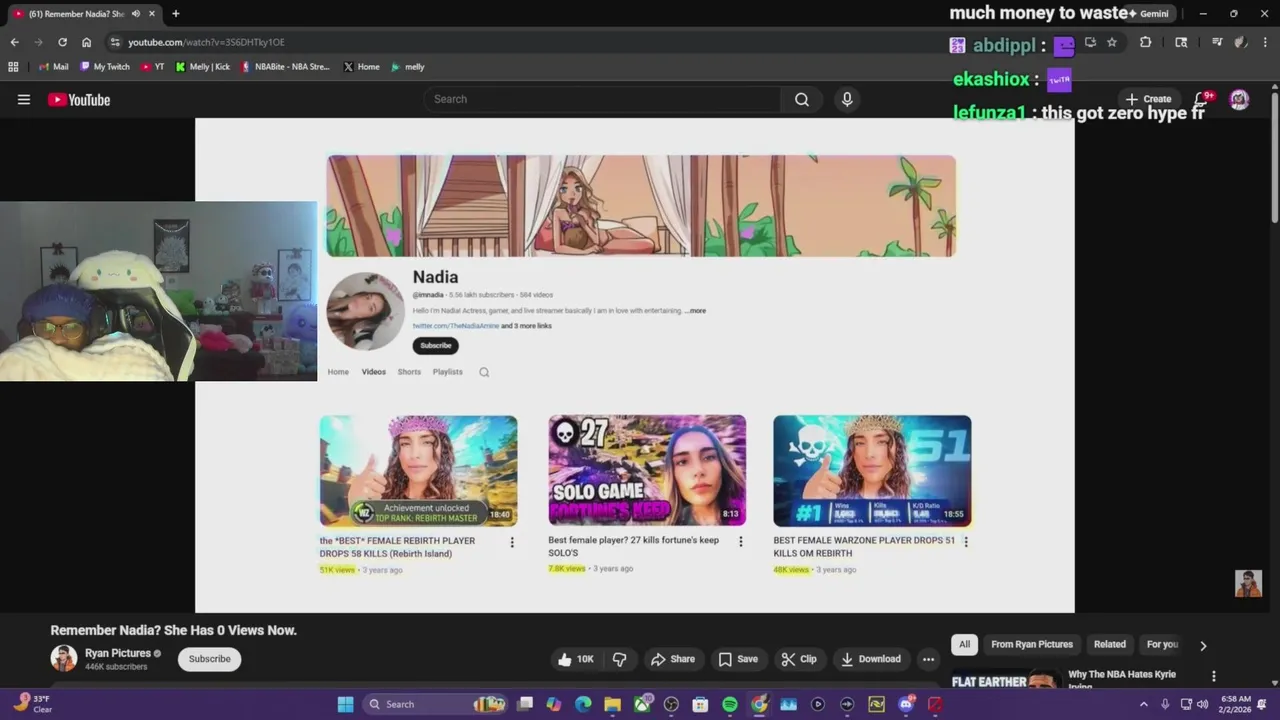
Task: Subscribe to Ryan Pictures
Action: (210, 659)
